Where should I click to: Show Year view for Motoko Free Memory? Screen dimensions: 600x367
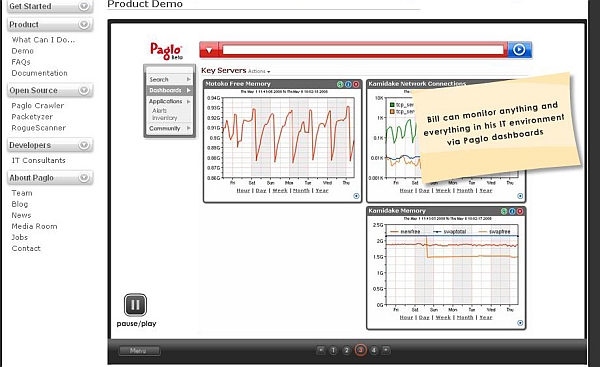(x=322, y=191)
